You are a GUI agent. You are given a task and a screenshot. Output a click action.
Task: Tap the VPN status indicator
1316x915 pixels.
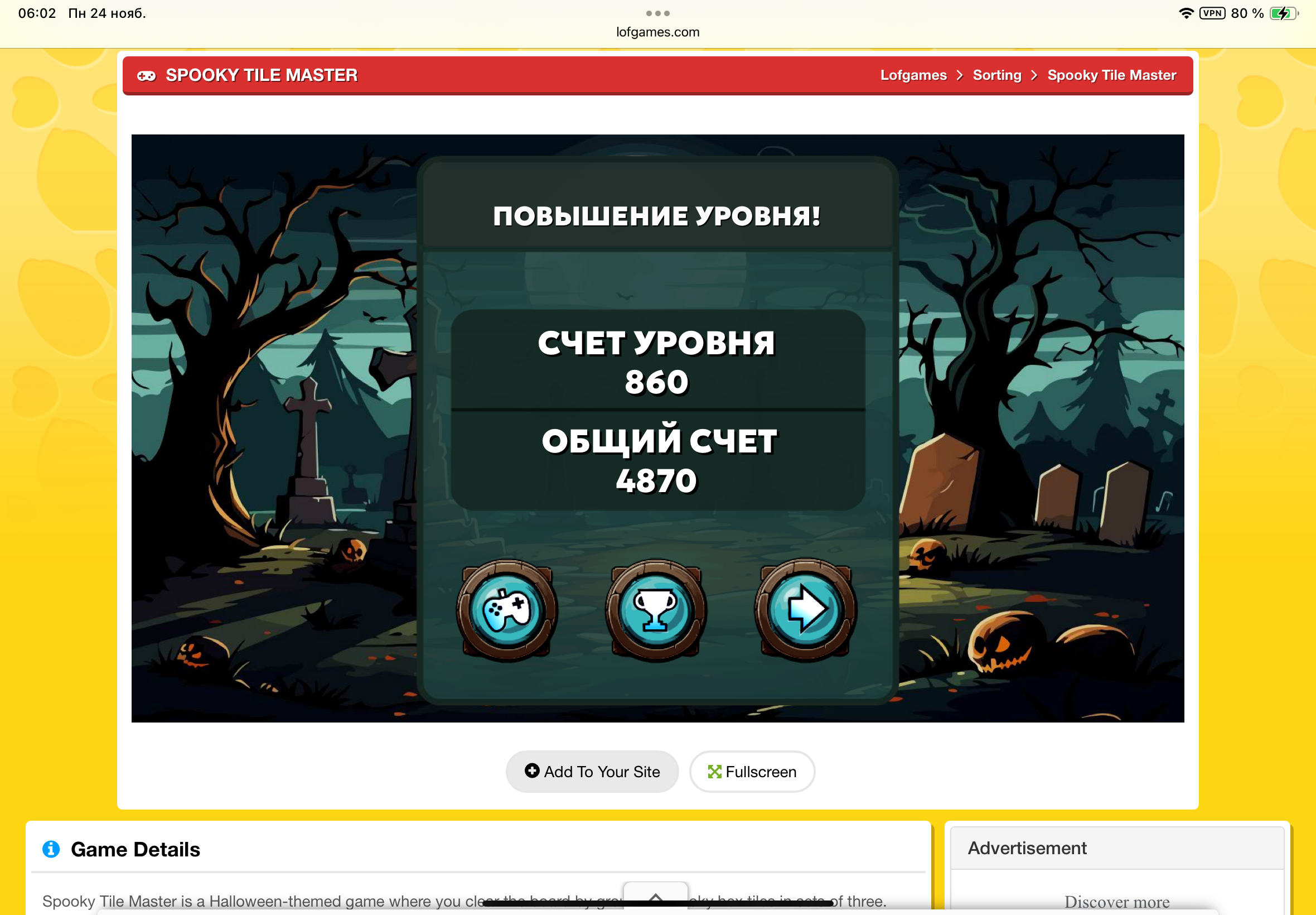coord(1212,13)
